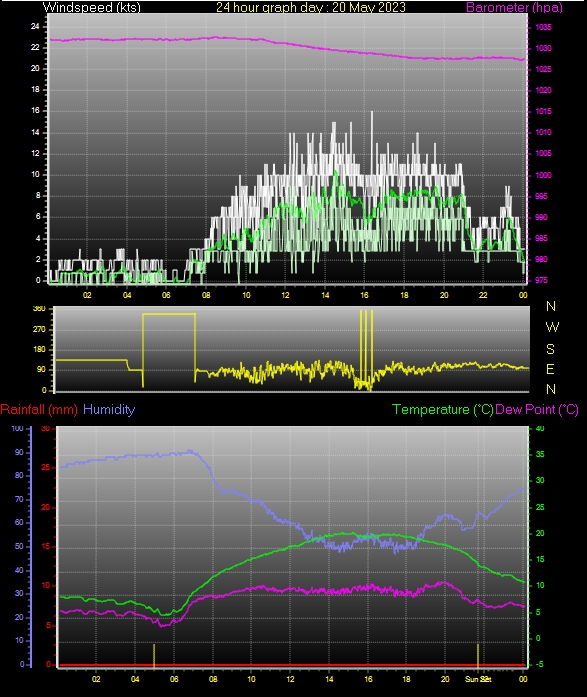
Task: Click the 24 hour graph day title
Action: [311, 7]
